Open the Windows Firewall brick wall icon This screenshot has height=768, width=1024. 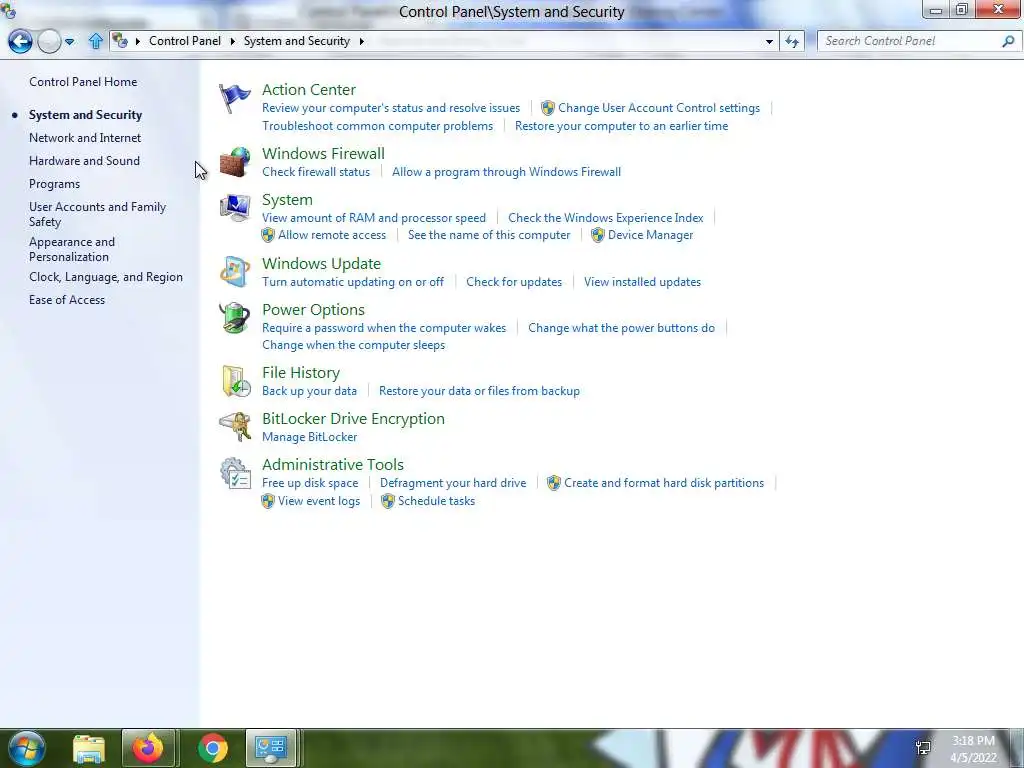tap(234, 162)
